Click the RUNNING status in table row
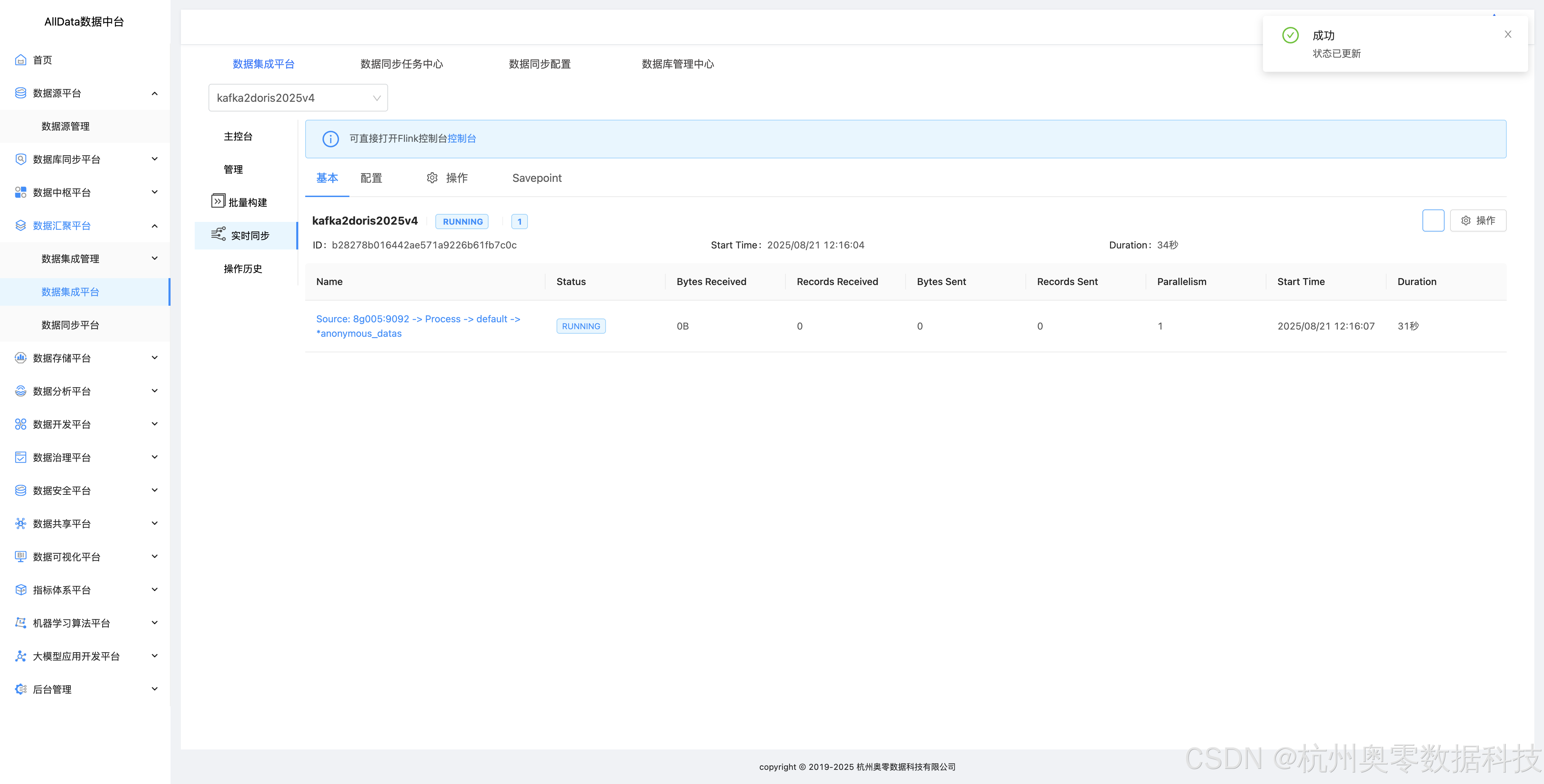This screenshot has height=784, width=1544. [581, 326]
